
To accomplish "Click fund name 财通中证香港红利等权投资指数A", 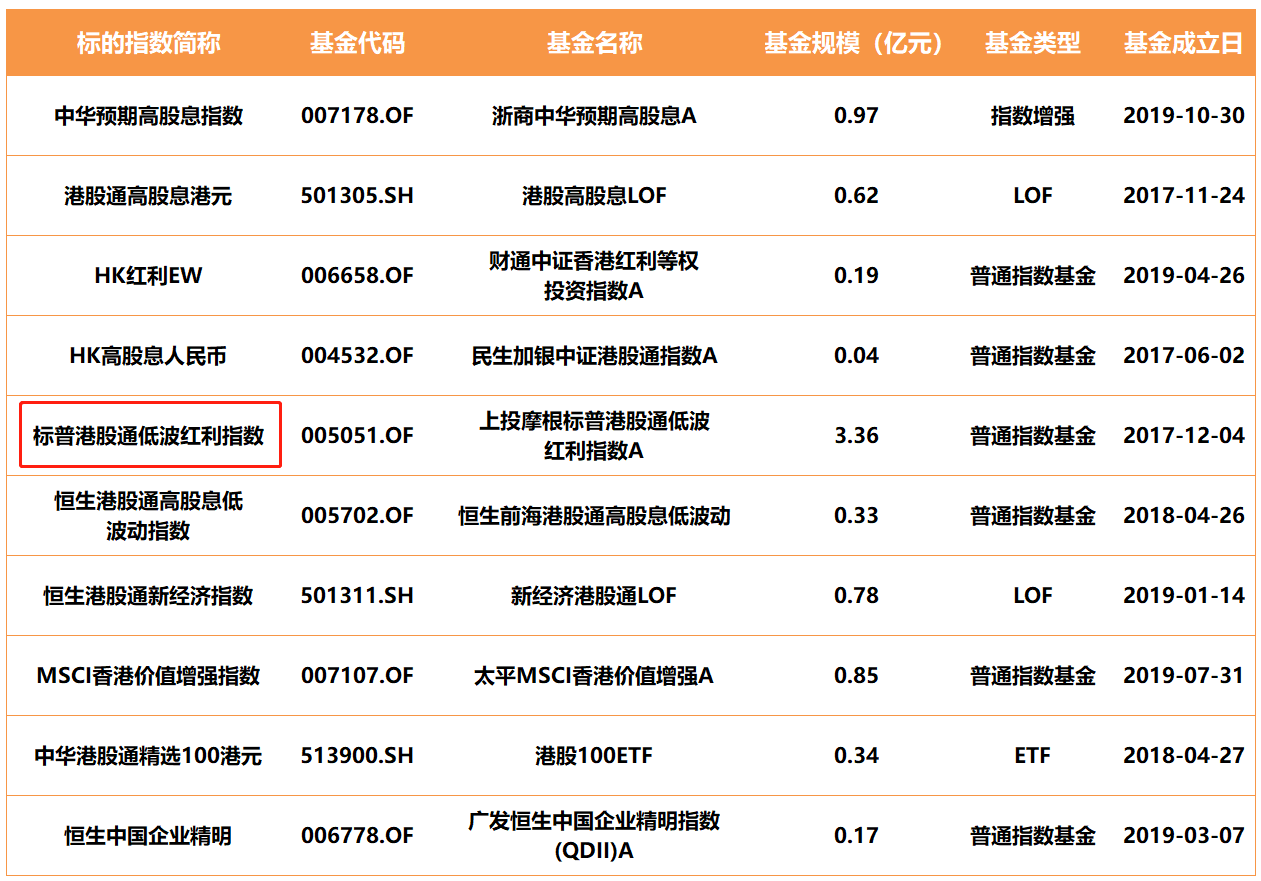I will [594, 276].
